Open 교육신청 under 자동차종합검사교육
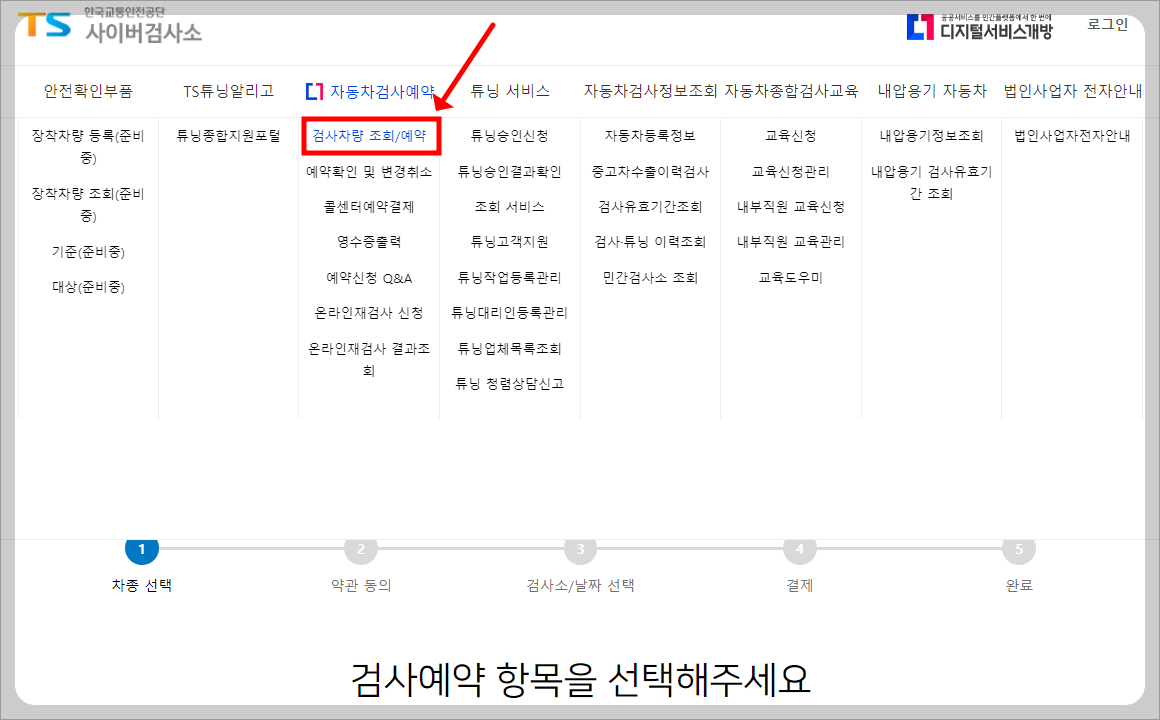 point(791,134)
